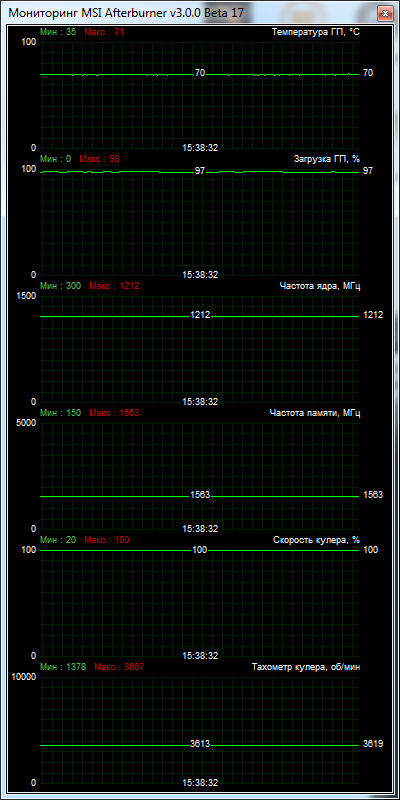The width and height of the screenshot is (400, 800).
Task: Click the current value 3619 at right of tachometer graph
Action: tap(373, 743)
